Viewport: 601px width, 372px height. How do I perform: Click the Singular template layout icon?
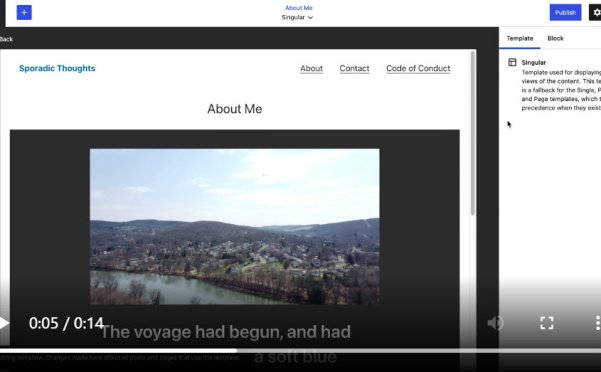pyautogui.click(x=512, y=62)
